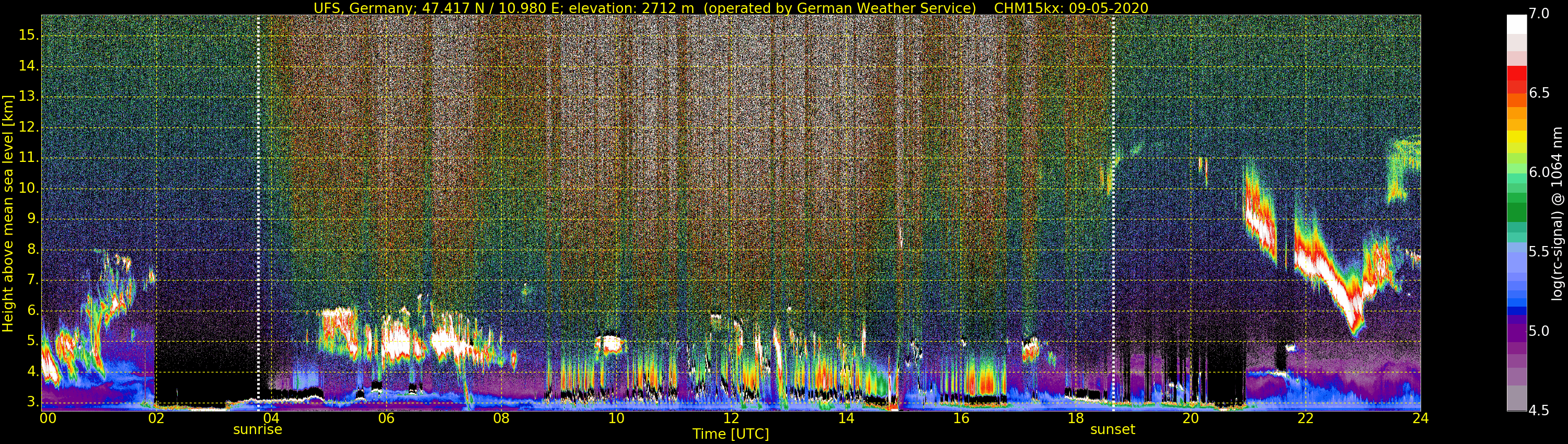Click the height tick label '4.'
The height and width of the screenshot is (444, 1568).
click(x=33, y=371)
